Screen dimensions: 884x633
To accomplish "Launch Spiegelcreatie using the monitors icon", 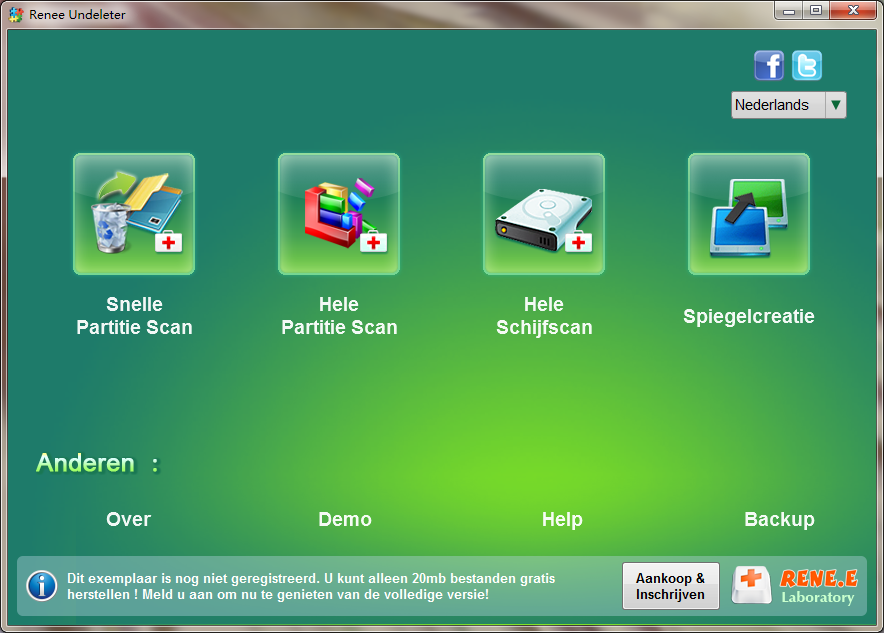I will tap(749, 214).
